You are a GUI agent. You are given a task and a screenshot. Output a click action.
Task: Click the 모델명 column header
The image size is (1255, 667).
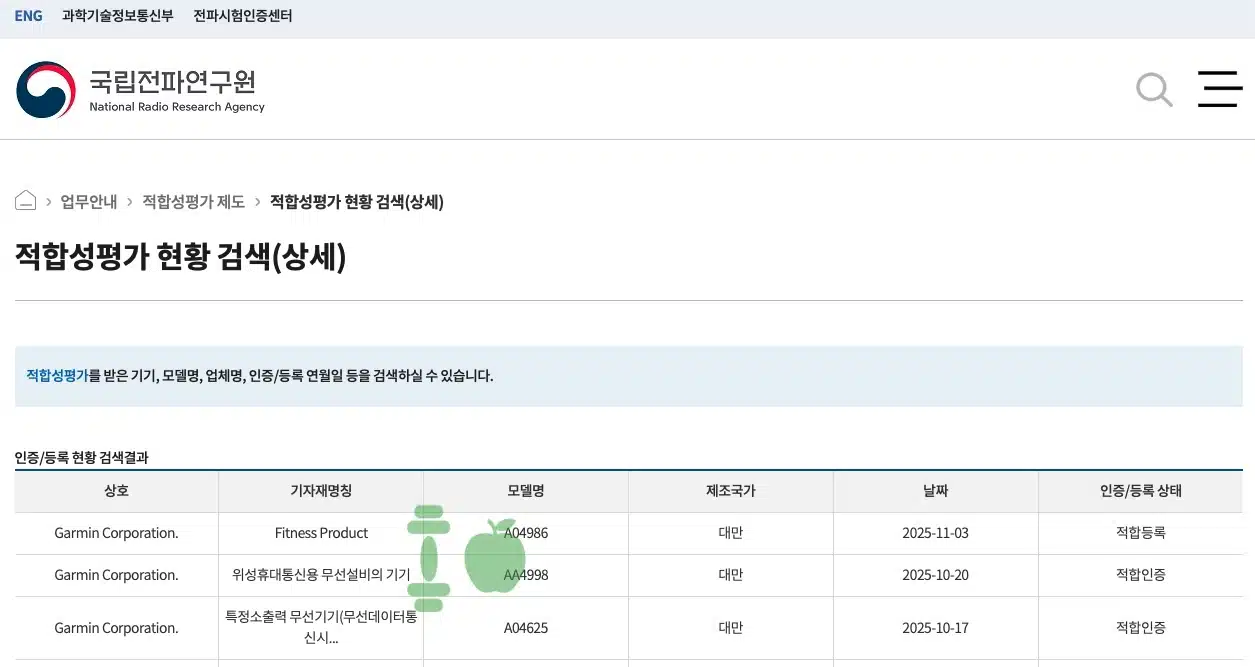pos(525,491)
